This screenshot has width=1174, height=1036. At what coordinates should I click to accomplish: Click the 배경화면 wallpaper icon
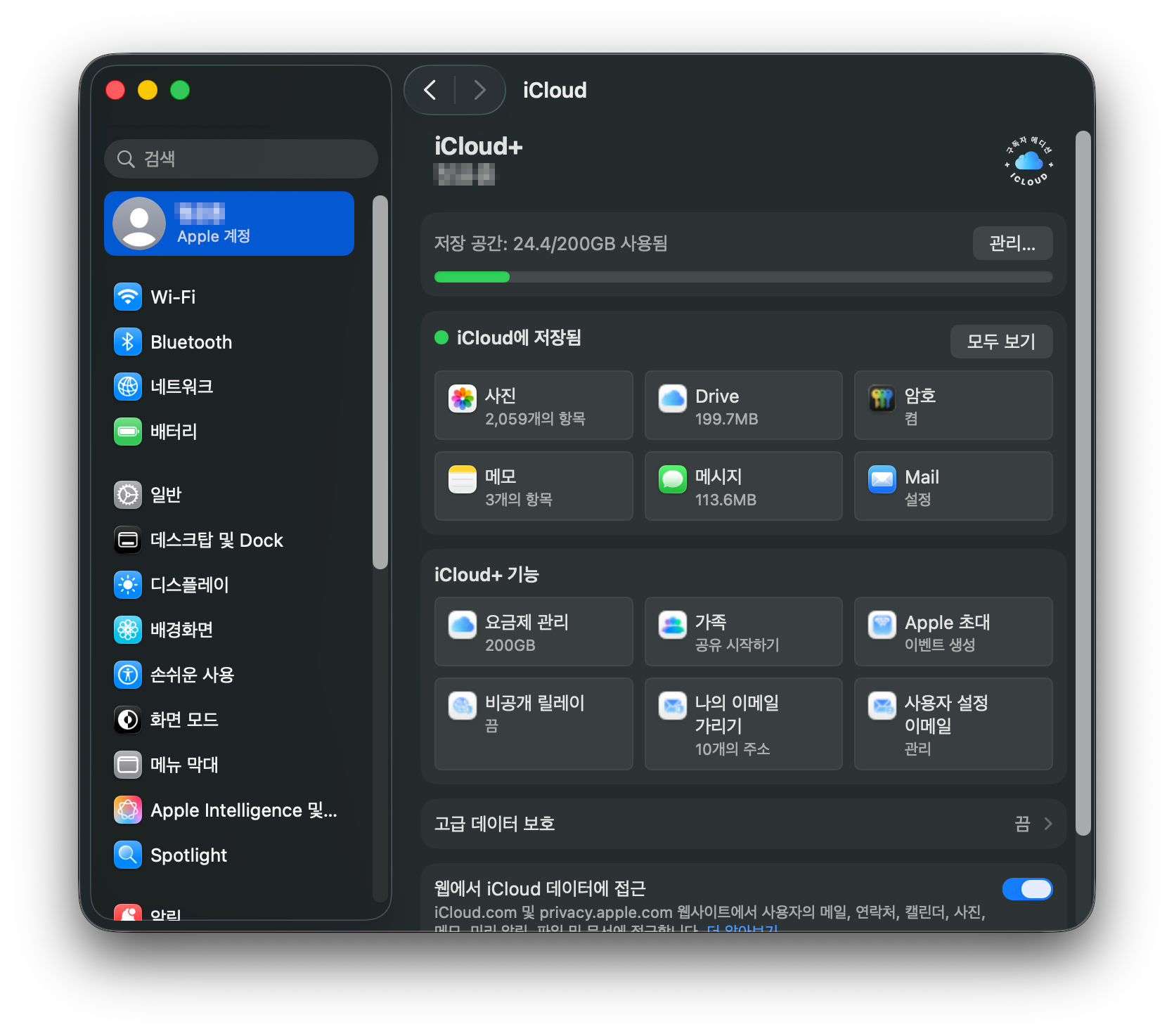tap(128, 630)
